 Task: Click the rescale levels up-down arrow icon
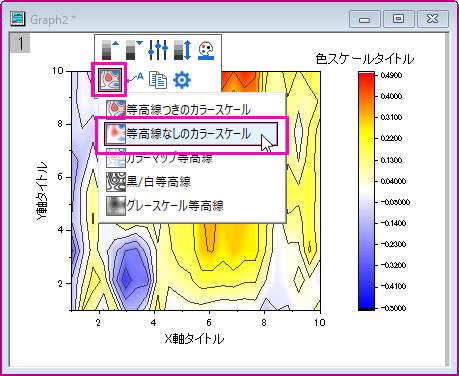point(183,50)
